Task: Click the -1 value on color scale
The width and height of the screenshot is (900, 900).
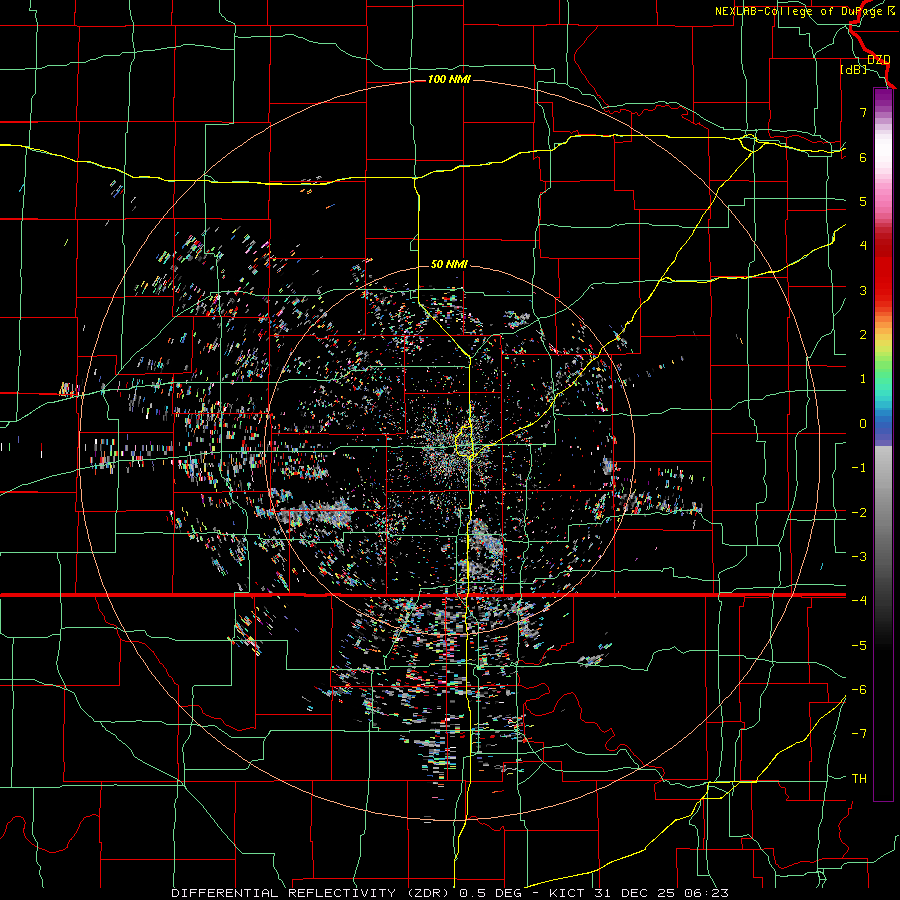Action: point(859,468)
